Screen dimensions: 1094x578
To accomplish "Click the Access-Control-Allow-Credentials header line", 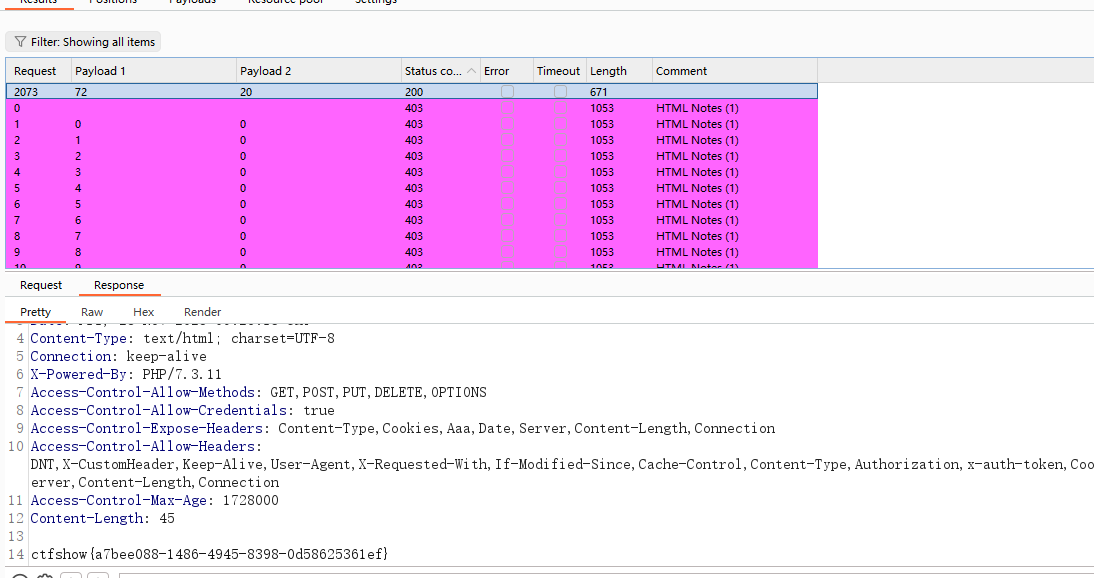I will tap(183, 410).
